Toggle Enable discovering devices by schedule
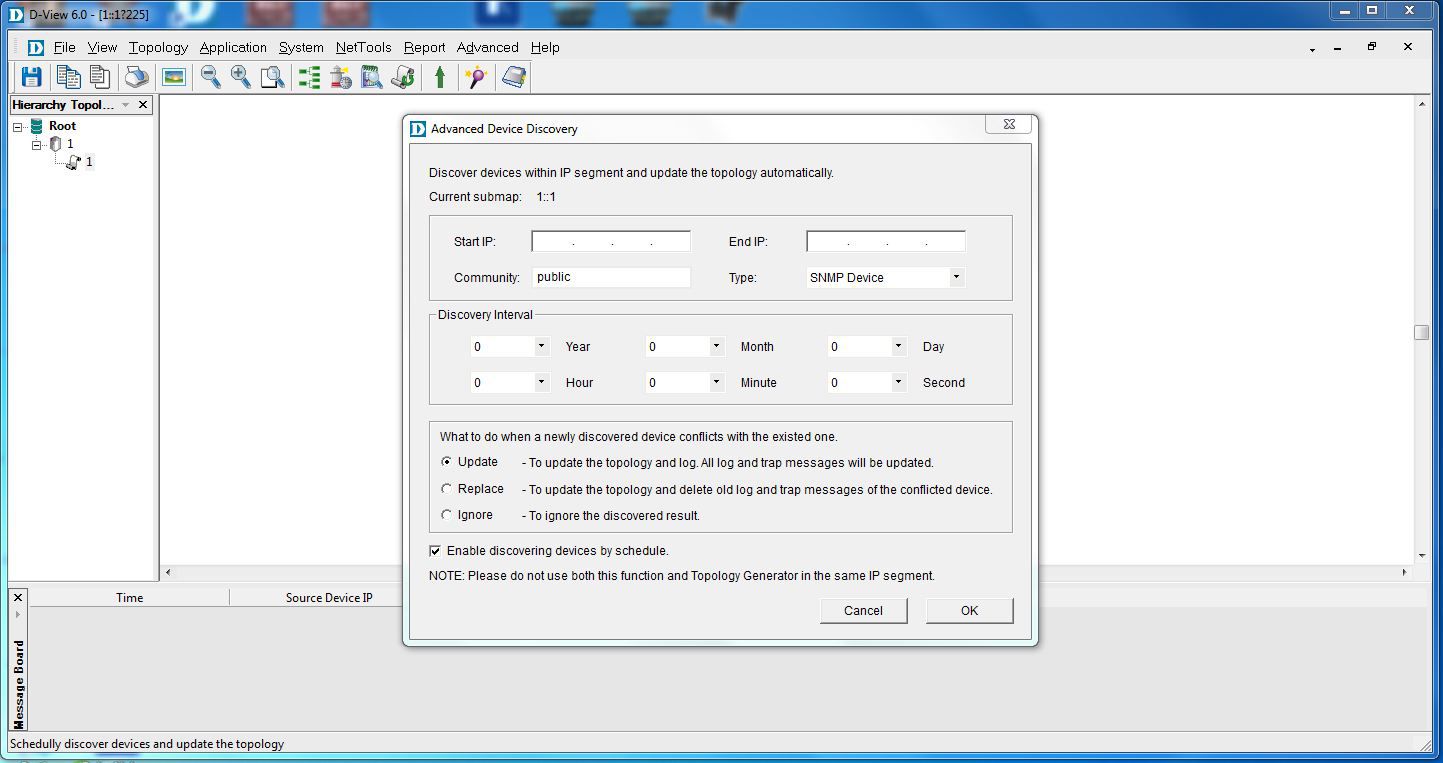This screenshot has width=1443, height=763. (435, 551)
